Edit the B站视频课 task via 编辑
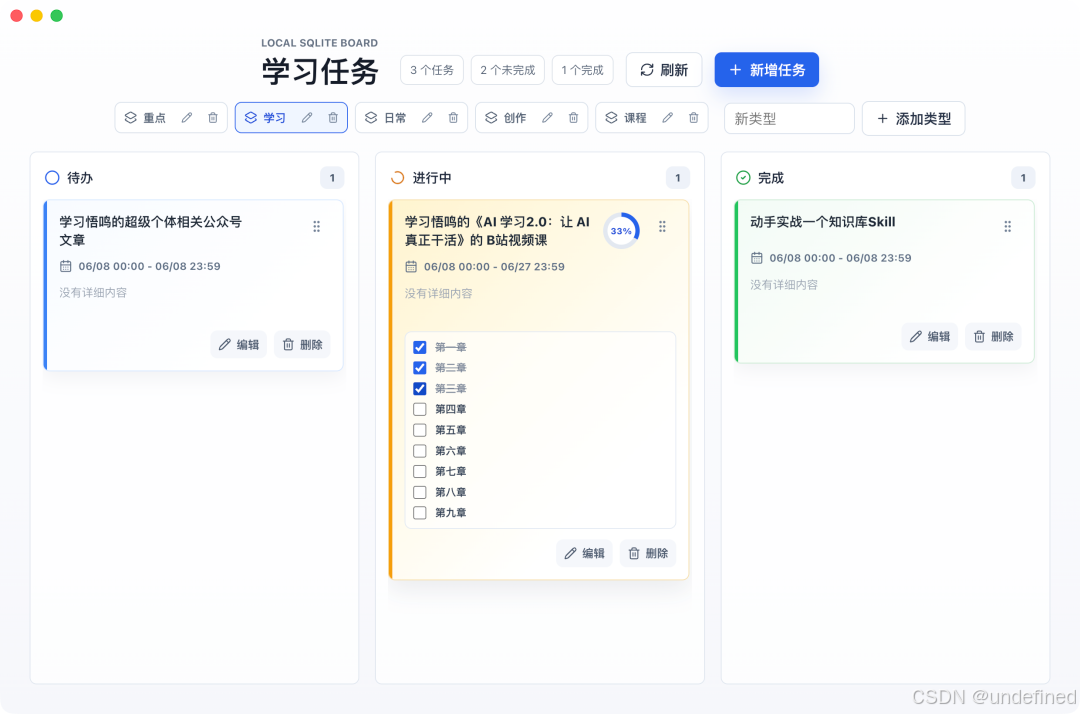1080x714 pixels. 584,554
